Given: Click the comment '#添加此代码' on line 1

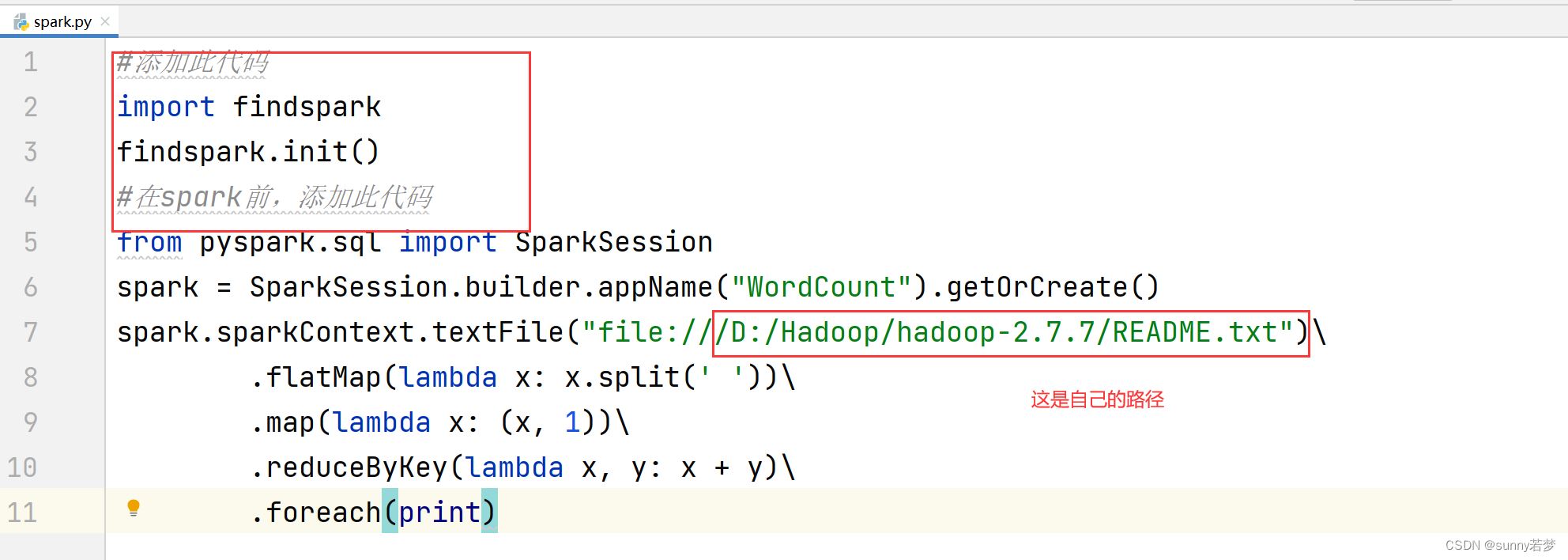Looking at the screenshot, I should click(193, 62).
